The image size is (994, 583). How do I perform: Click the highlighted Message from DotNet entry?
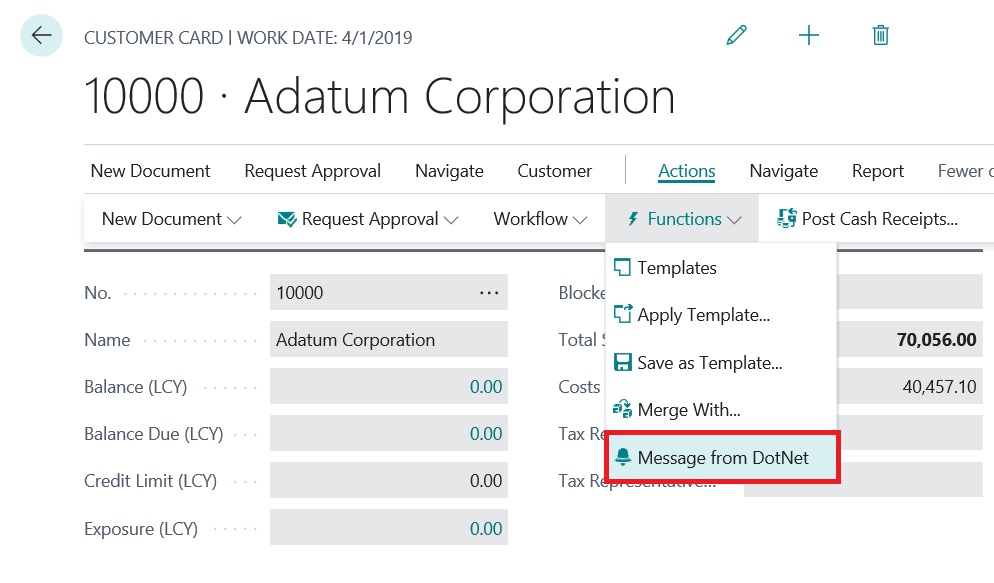[x=722, y=457]
